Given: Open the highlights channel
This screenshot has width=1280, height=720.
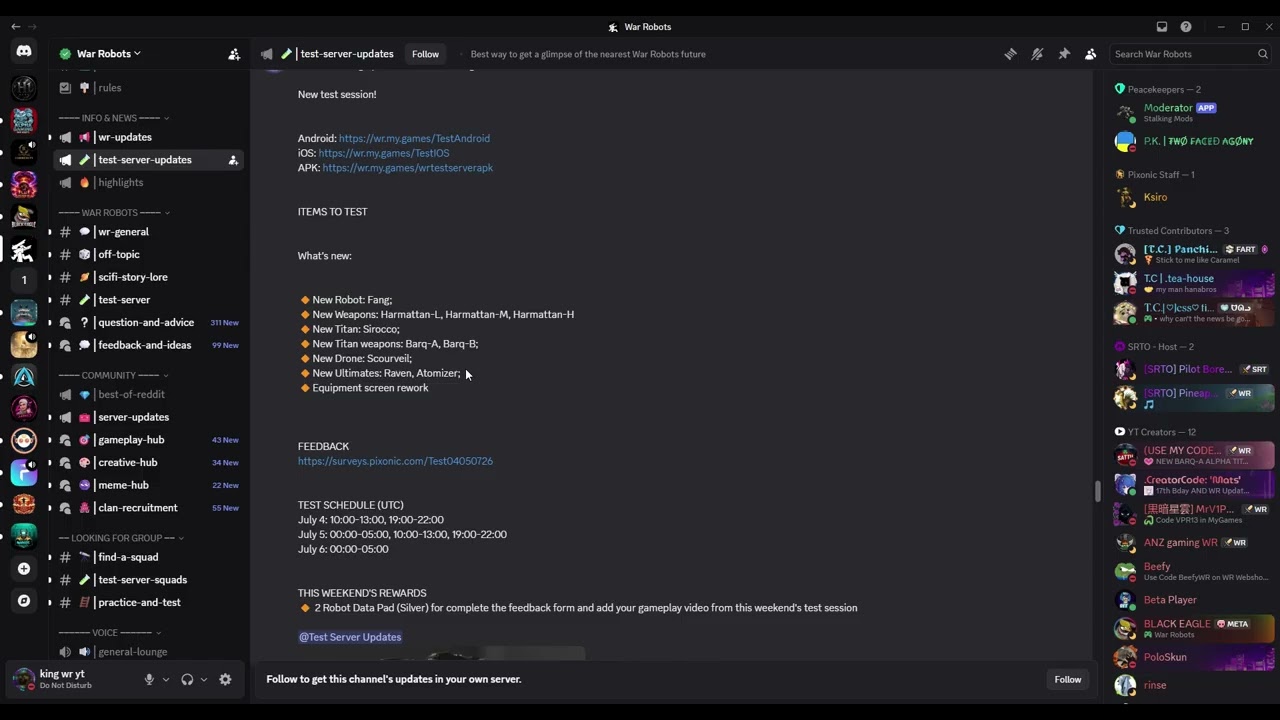Looking at the screenshot, I should (147, 183).
